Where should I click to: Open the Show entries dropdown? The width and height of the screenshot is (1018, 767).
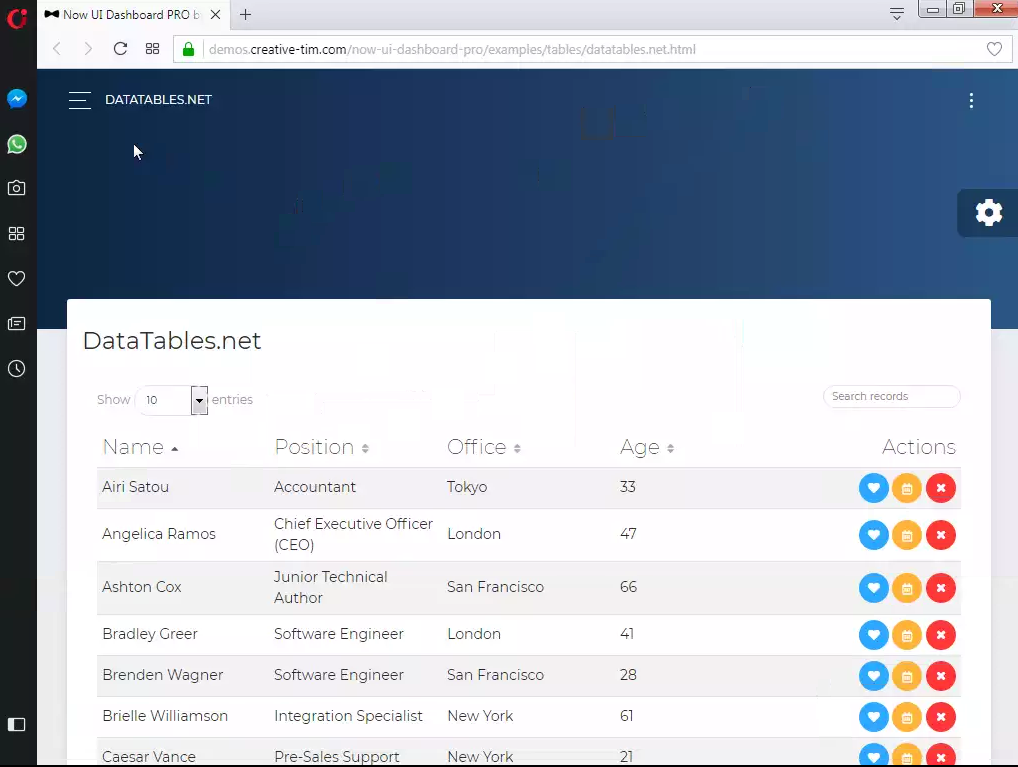pos(198,400)
